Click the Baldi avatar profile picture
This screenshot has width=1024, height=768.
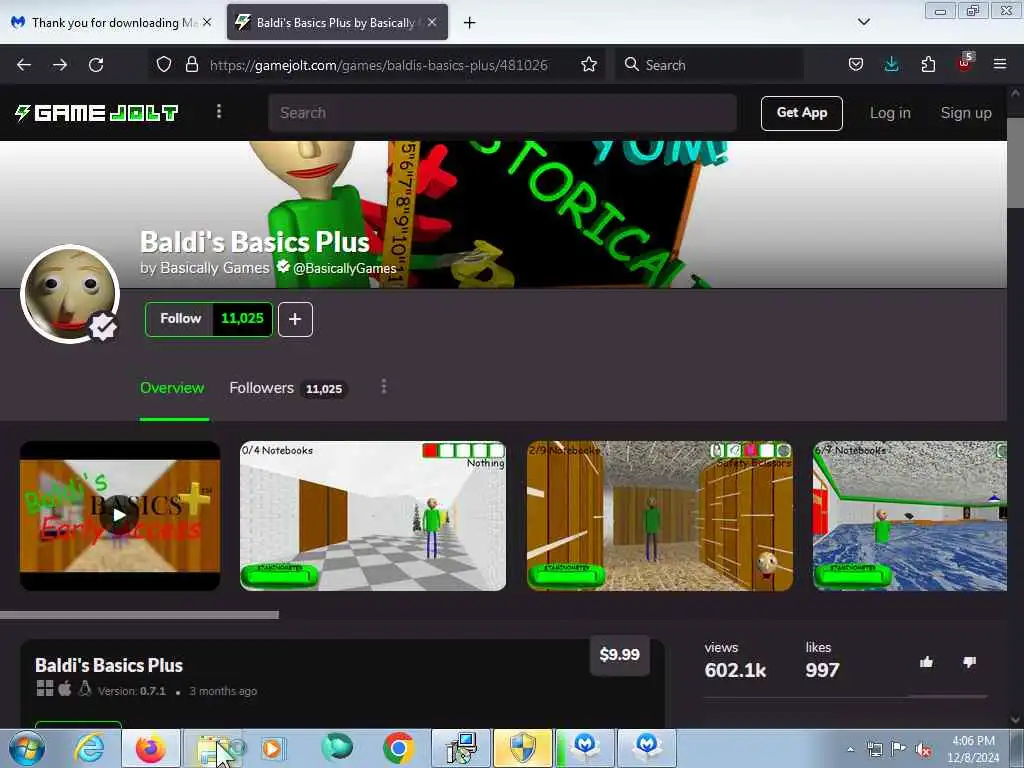tap(69, 293)
